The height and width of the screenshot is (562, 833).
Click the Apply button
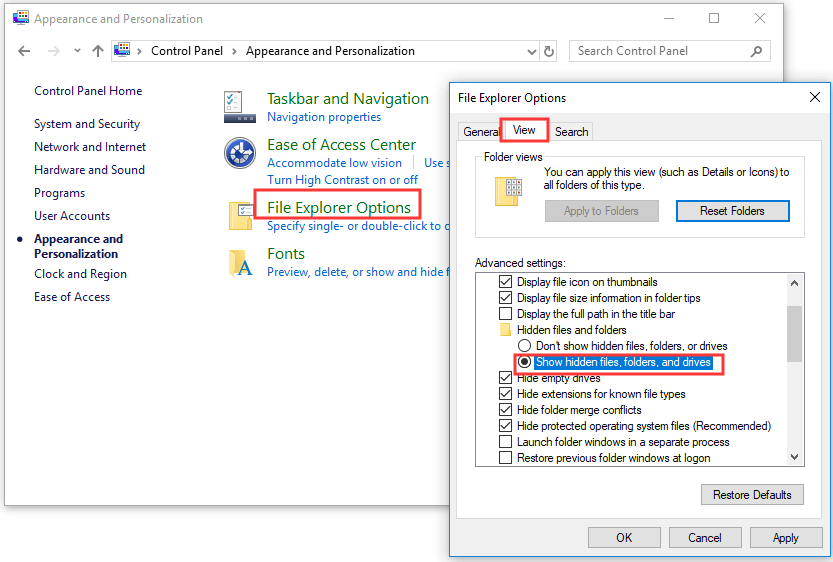click(785, 538)
